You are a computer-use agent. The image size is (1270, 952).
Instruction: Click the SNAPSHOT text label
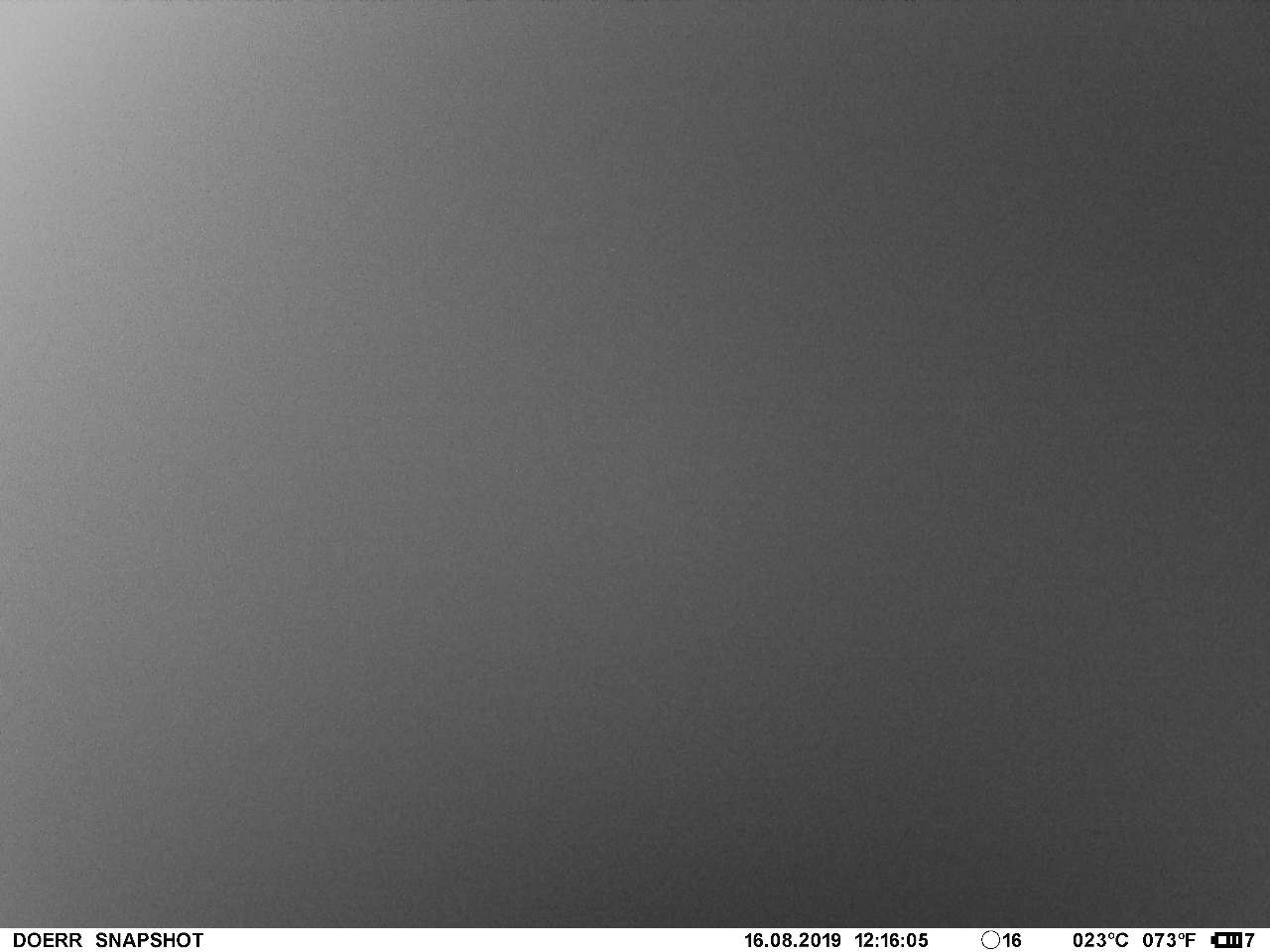[149, 940]
